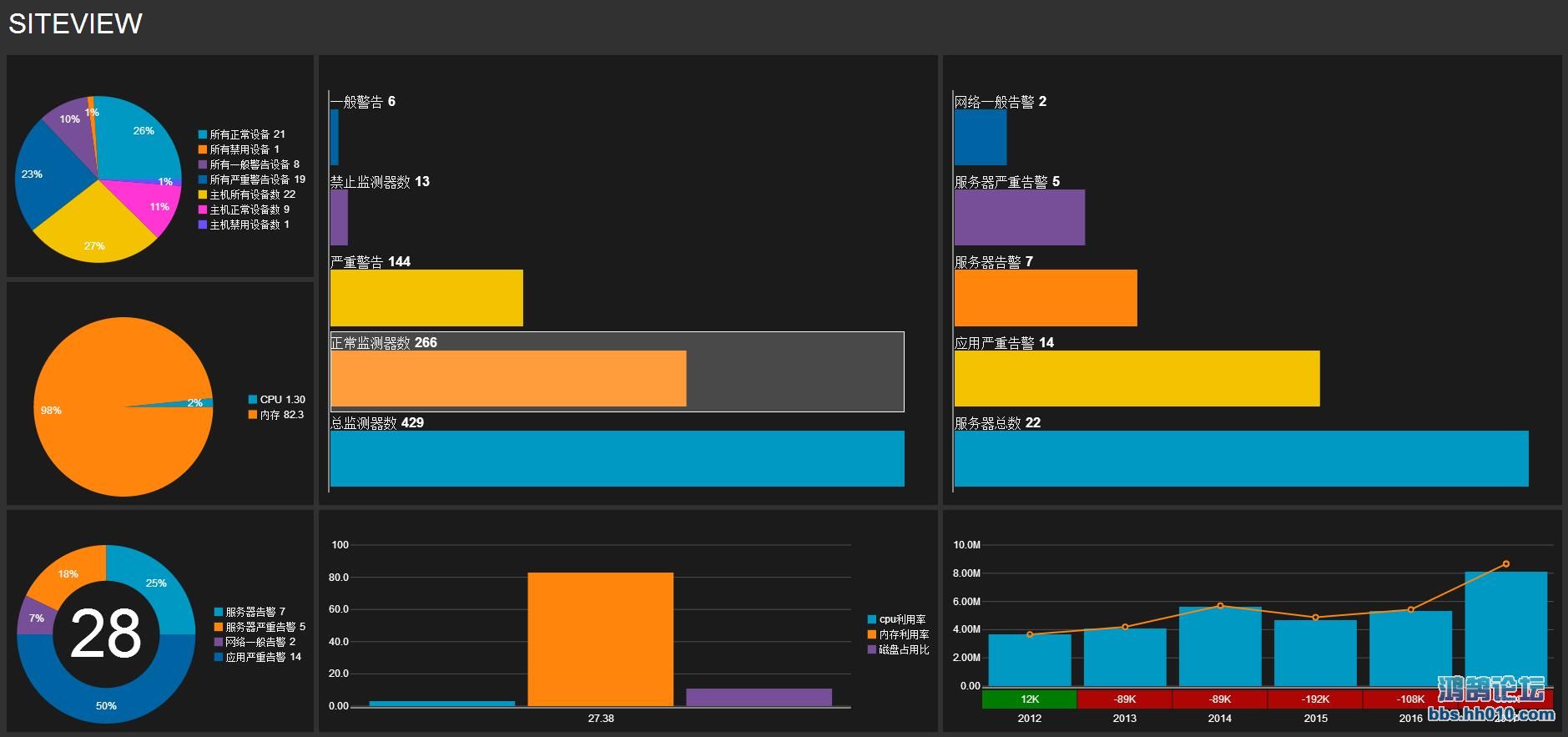Click the highlighted 正常监测器数 266 bar
Screen dimensions: 1568x737
tap(508, 379)
